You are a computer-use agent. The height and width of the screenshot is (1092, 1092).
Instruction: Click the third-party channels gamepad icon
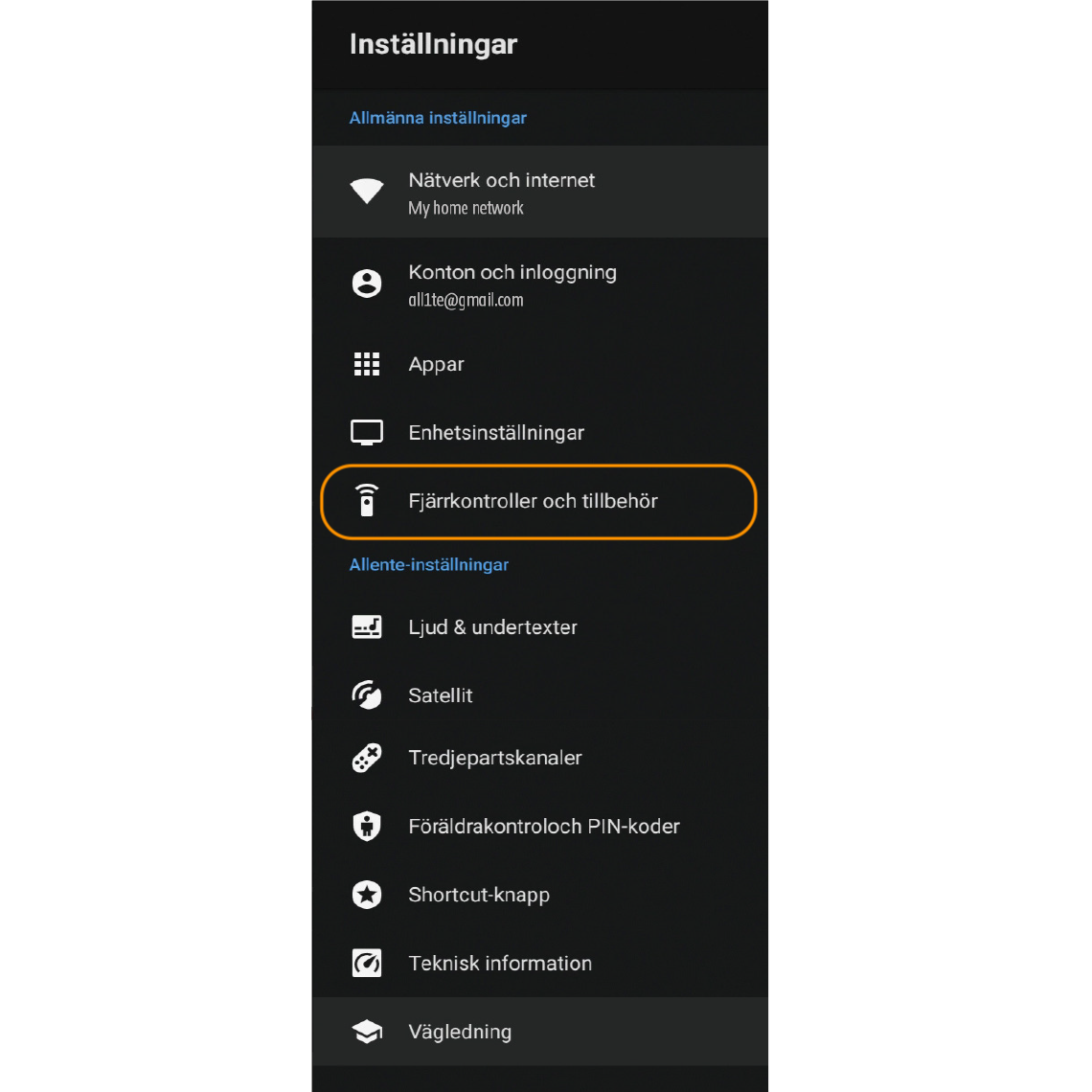tap(367, 758)
